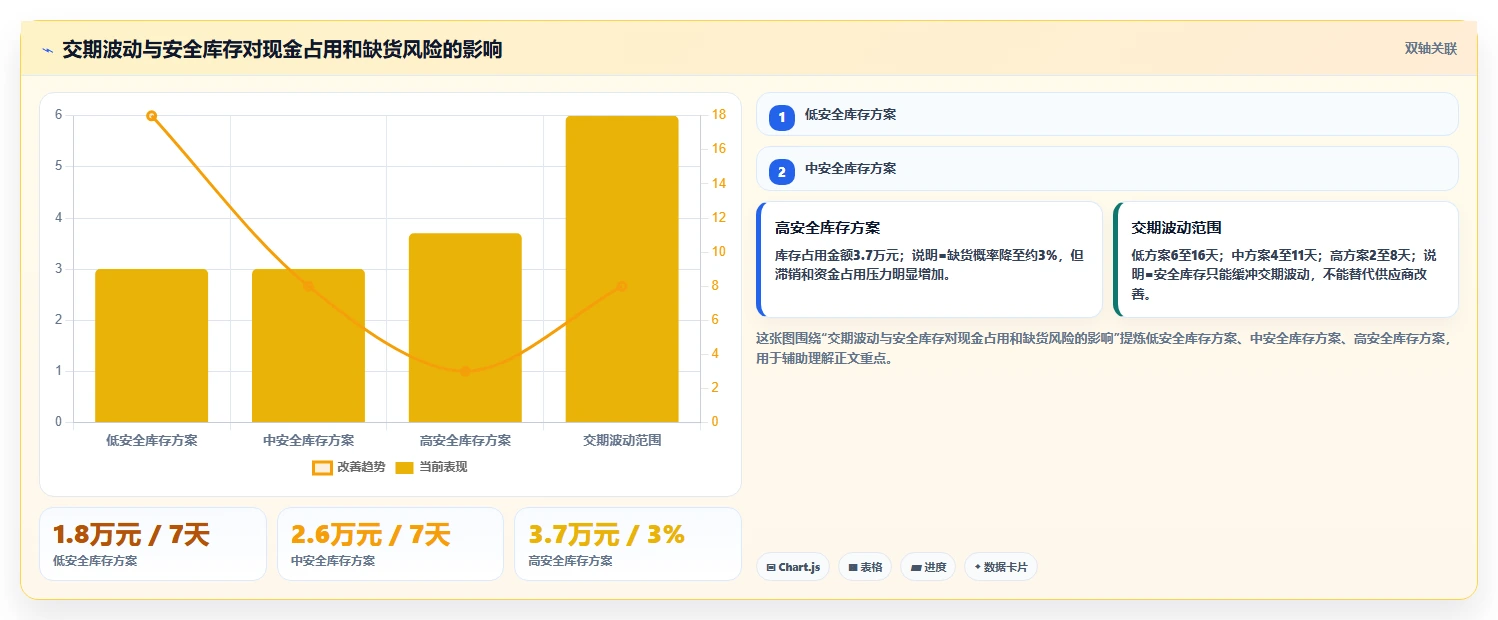
Task: Click the panel title 交期波动与安全库存对现金占用和缺货风险的影响
Action: point(282,50)
